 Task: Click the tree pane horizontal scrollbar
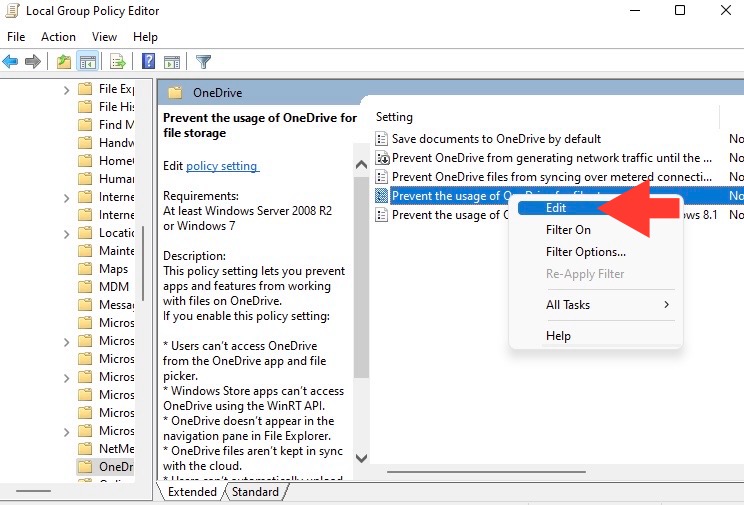point(33,491)
